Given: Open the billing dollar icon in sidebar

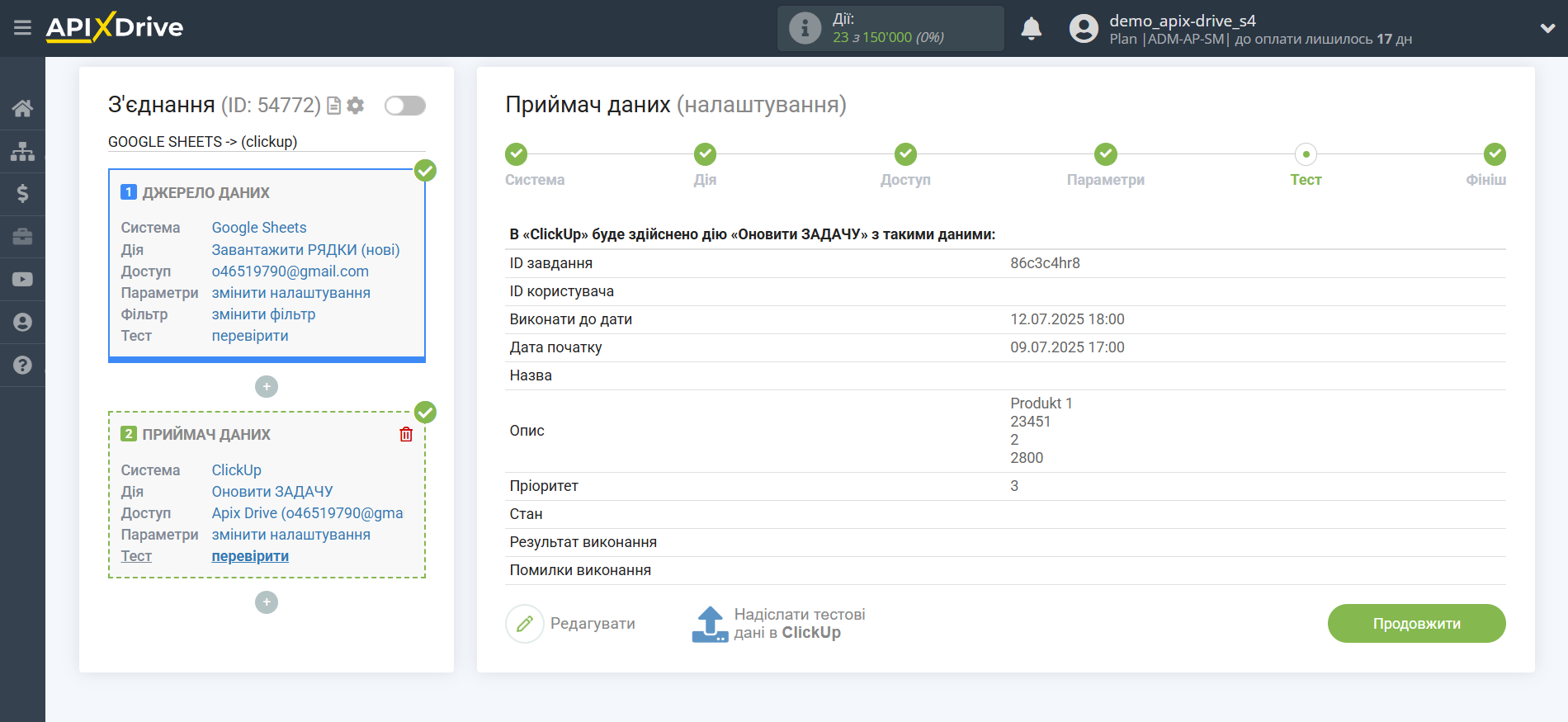Looking at the screenshot, I should tap(22, 194).
